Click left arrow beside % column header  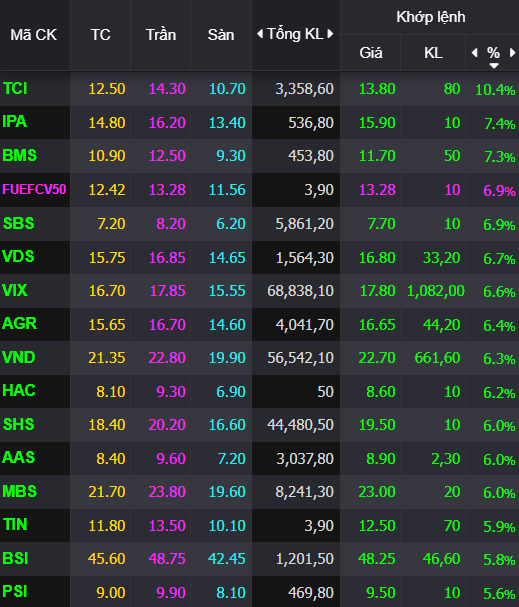[474, 53]
